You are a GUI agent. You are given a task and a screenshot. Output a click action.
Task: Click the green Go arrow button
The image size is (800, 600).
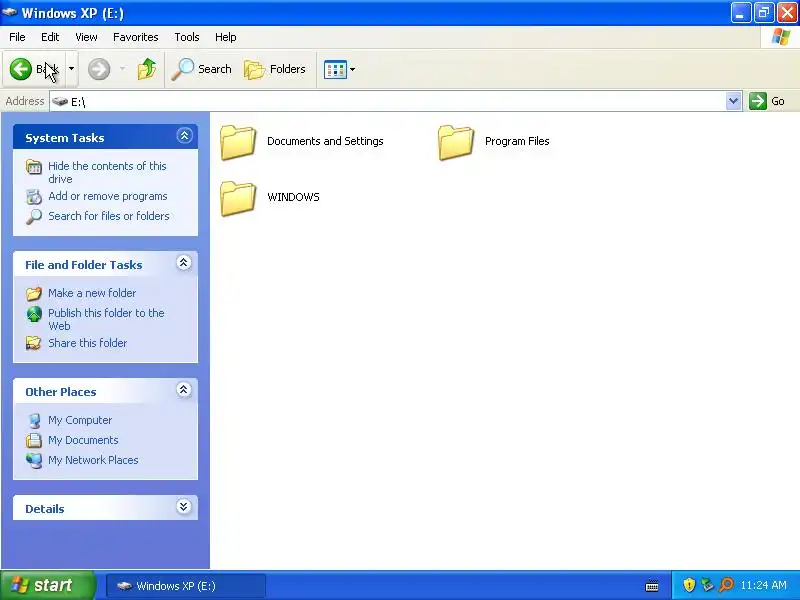pyautogui.click(x=758, y=101)
